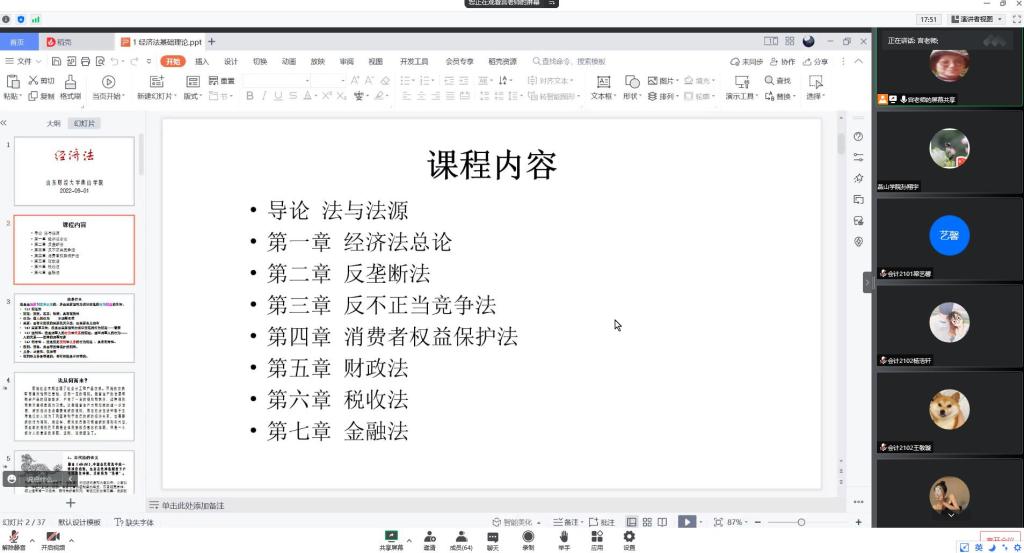Open the 查找 find tool
This screenshot has width=1024, height=553.
[777, 81]
